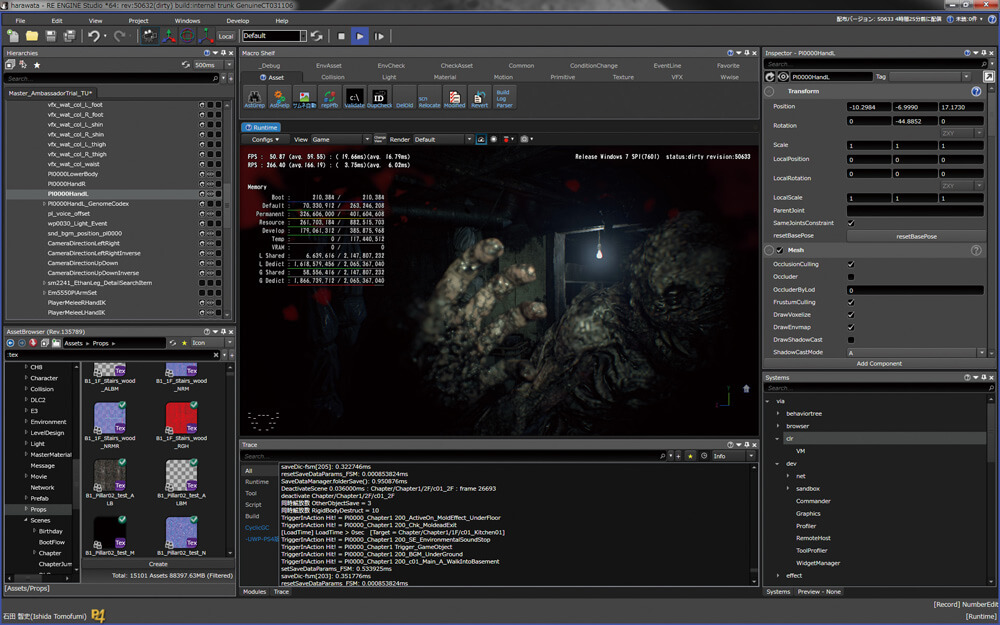Click the Revert macro icon
This screenshot has width=1000, height=625.
coord(480,97)
